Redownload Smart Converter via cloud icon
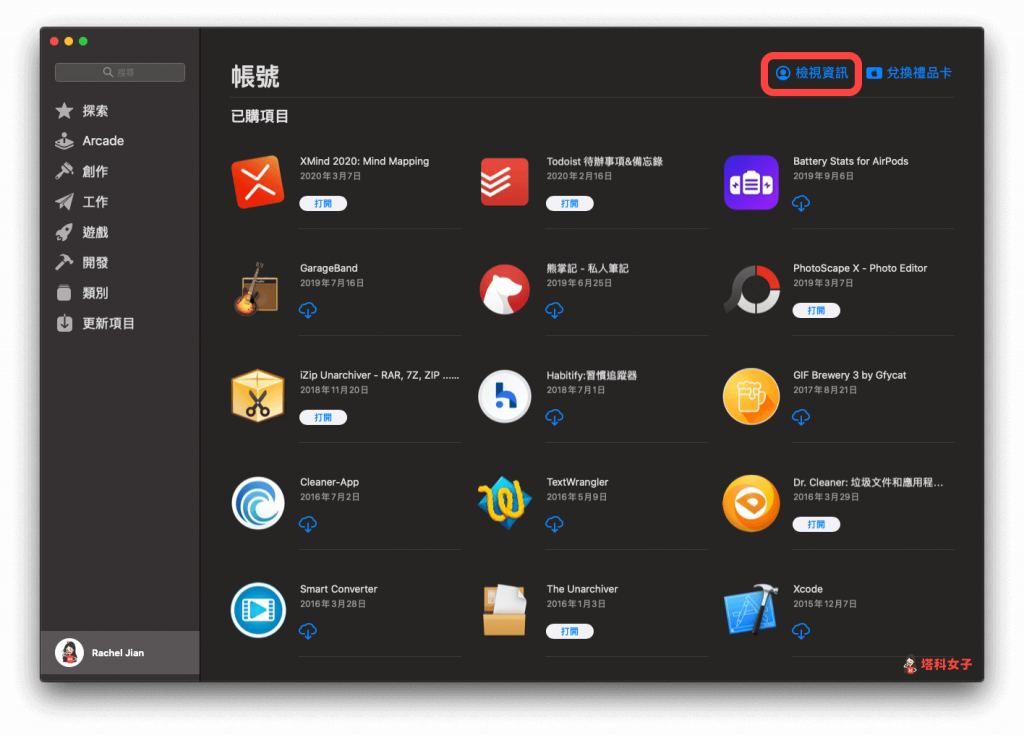The image size is (1024, 735). pyautogui.click(x=308, y=630)
